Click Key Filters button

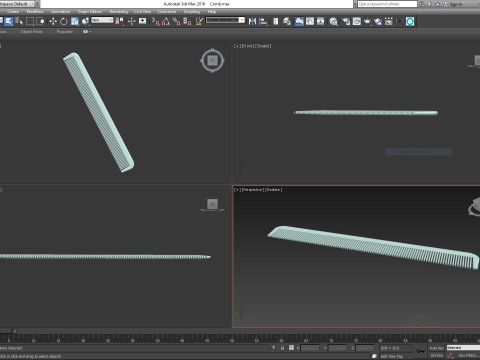469,356
